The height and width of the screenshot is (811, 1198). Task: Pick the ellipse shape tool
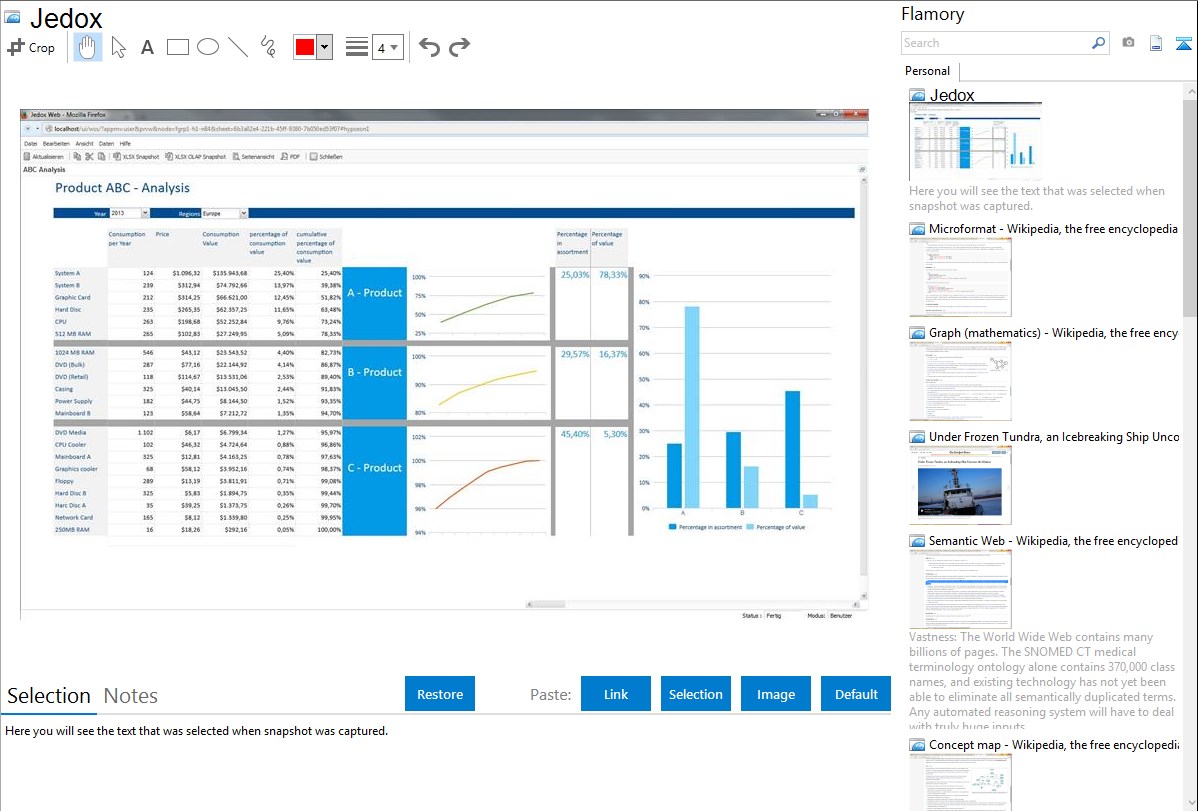tap(208, 47)
